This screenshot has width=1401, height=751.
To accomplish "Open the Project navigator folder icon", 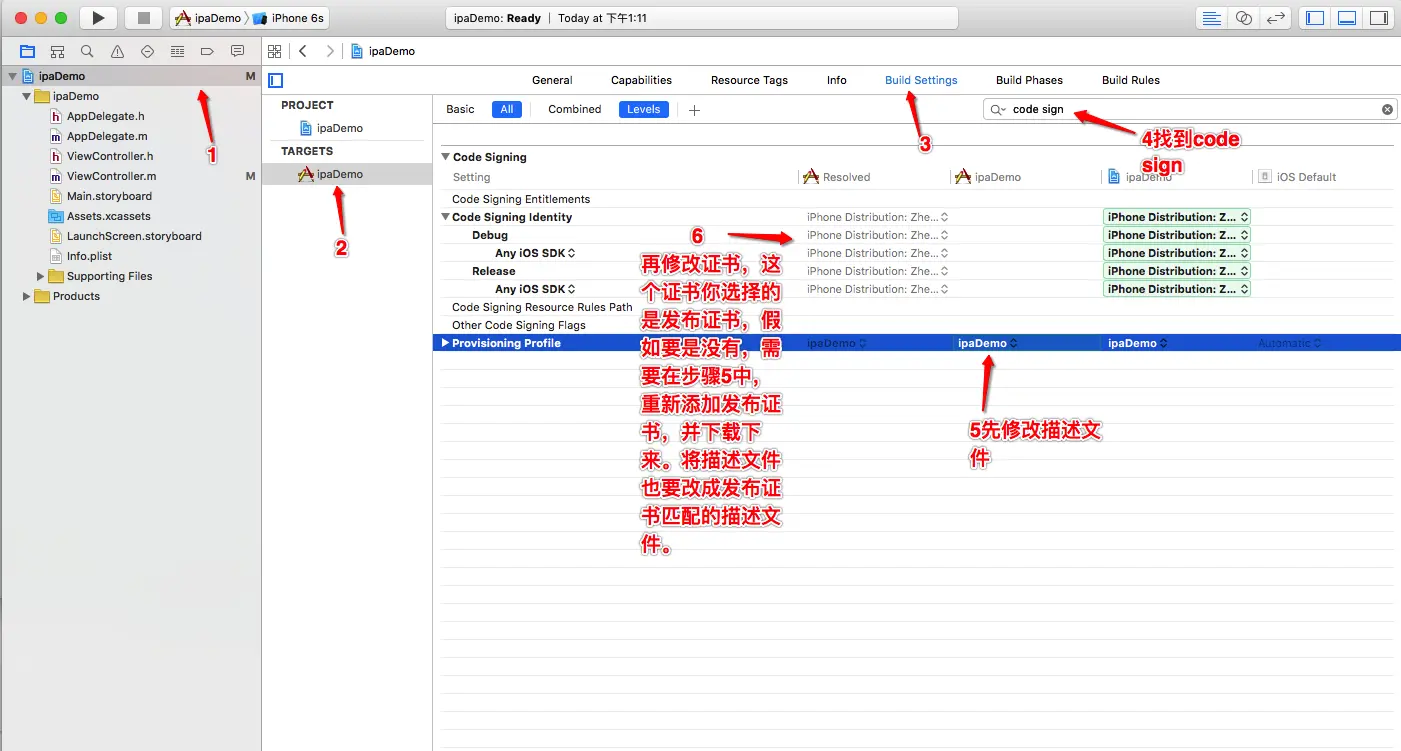I will (27, 51).
